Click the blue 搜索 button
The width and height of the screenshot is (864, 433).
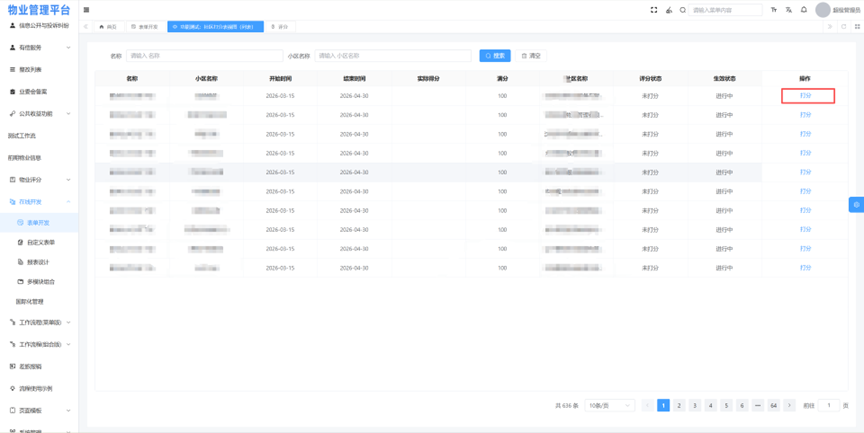coord(495,56)
